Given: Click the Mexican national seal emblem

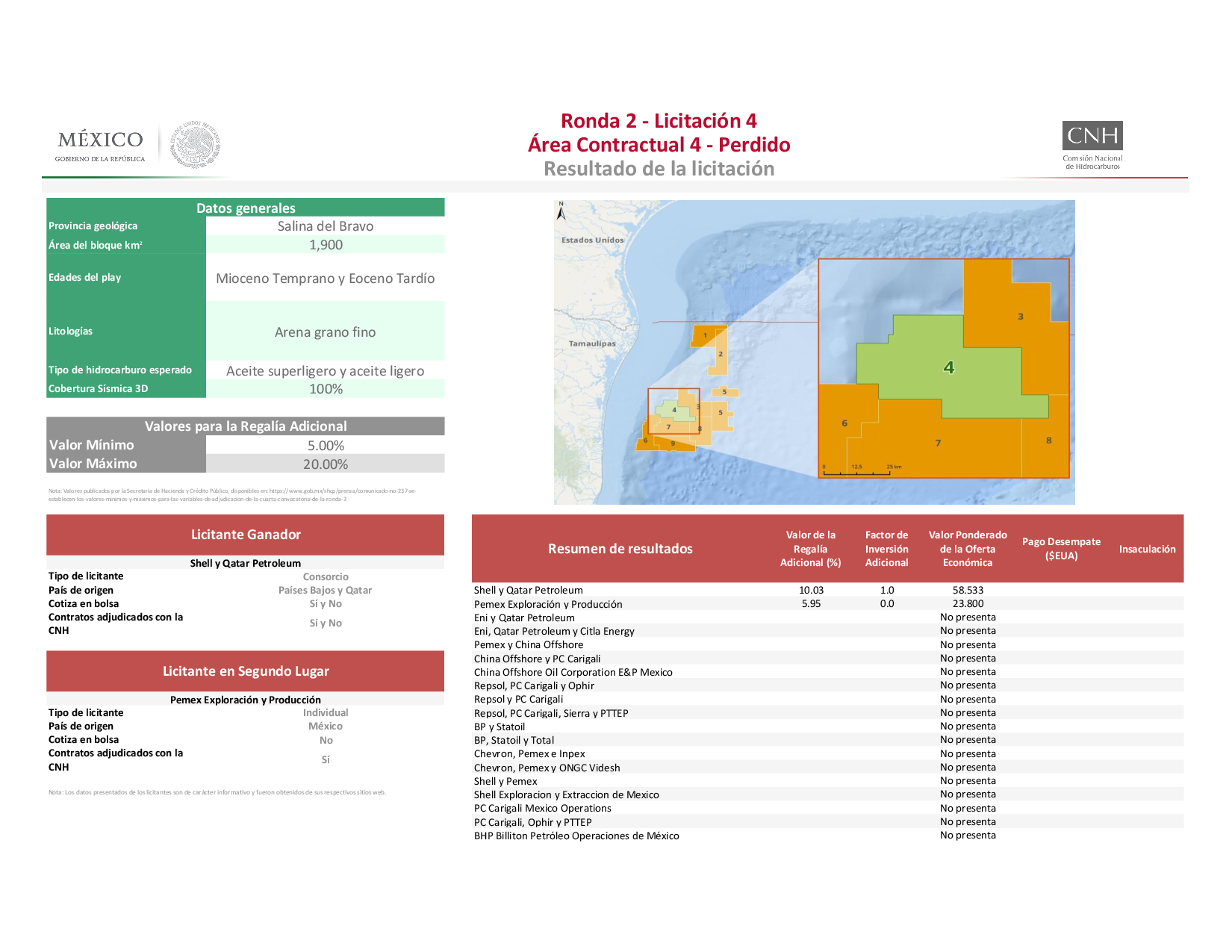Looking at the screenshot, I should click(x=196, y=144).
